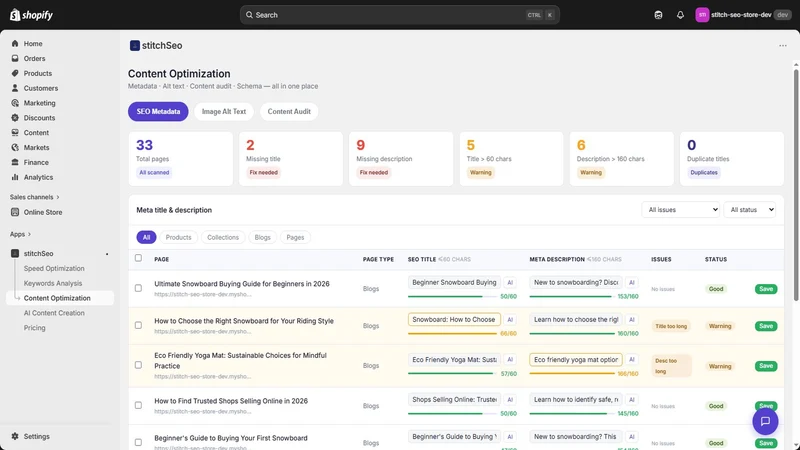Expand the Sales channels section
This screenshot has width=800, height=450.
[x=34, y=197]
